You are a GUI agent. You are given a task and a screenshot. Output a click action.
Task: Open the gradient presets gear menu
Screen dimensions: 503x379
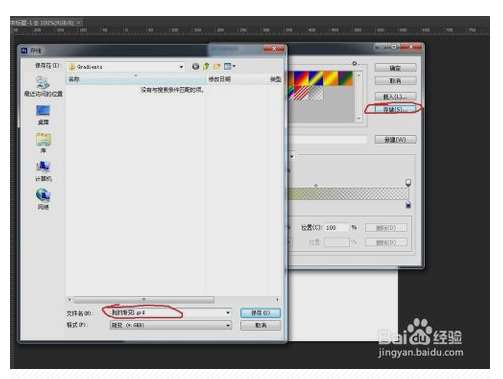point(354,63)
